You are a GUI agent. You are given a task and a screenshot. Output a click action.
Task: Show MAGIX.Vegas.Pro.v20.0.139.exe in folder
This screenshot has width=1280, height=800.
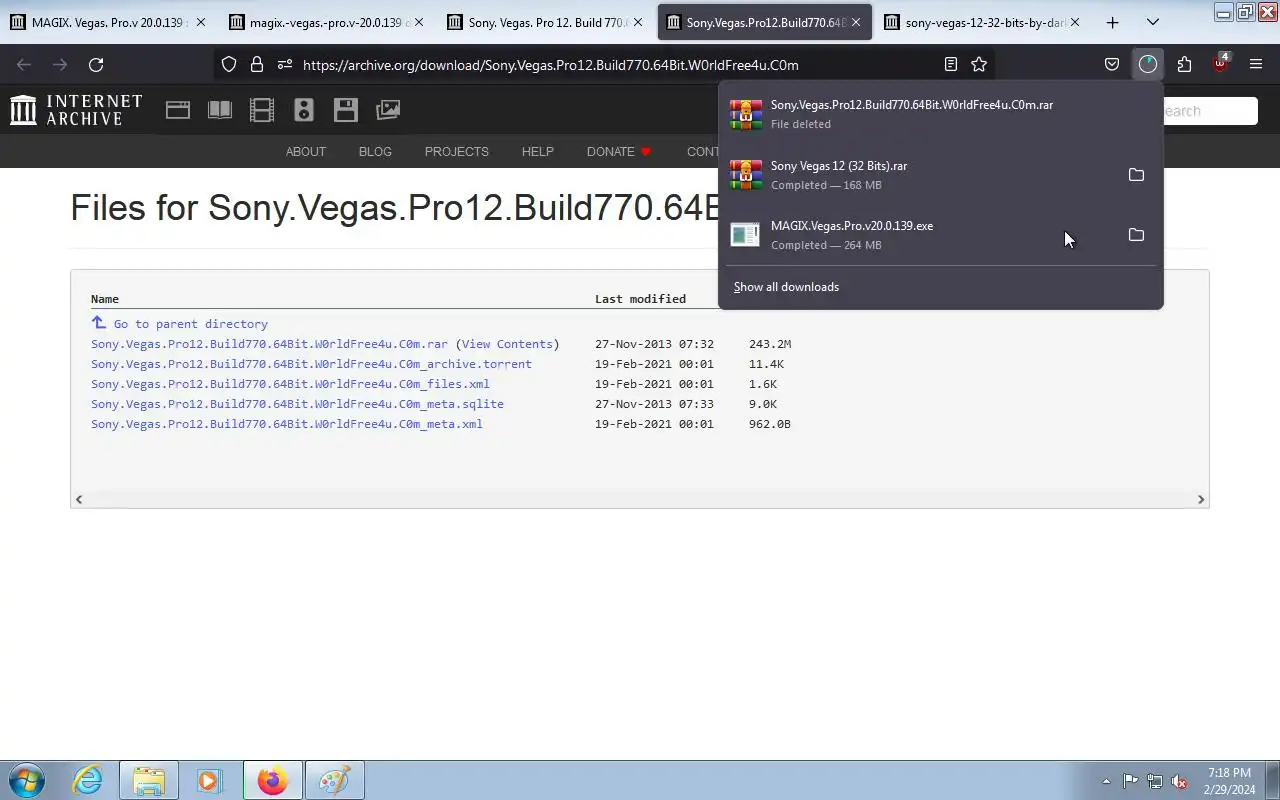1136,235
